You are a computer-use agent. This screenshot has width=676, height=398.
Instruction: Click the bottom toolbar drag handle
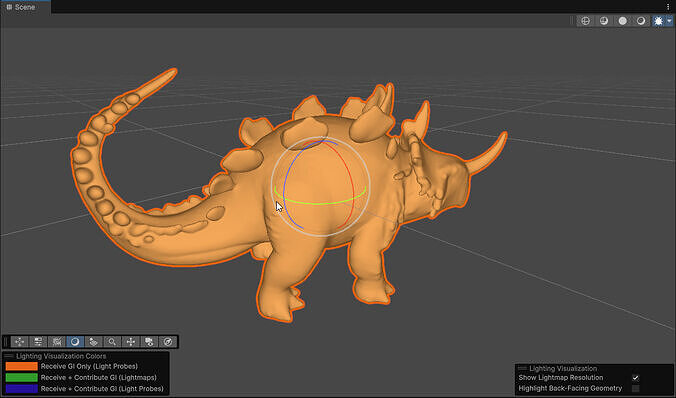(x=6, y=342)
